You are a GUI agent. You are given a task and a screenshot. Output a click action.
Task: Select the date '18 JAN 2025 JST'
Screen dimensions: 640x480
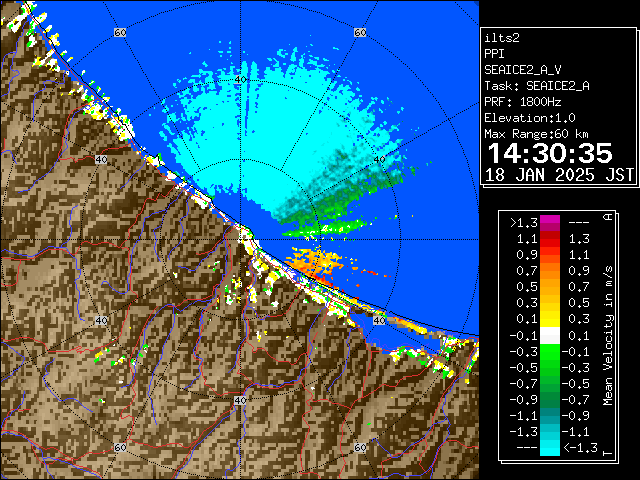tap(559, 175)
